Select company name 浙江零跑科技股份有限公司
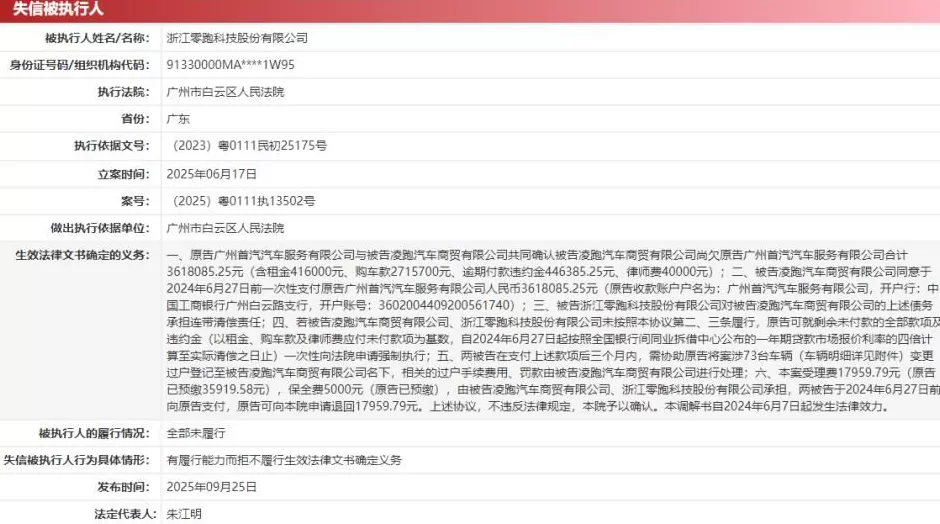Image resolution: width=940 pixels, height=524 pixels. coord(237,38)
